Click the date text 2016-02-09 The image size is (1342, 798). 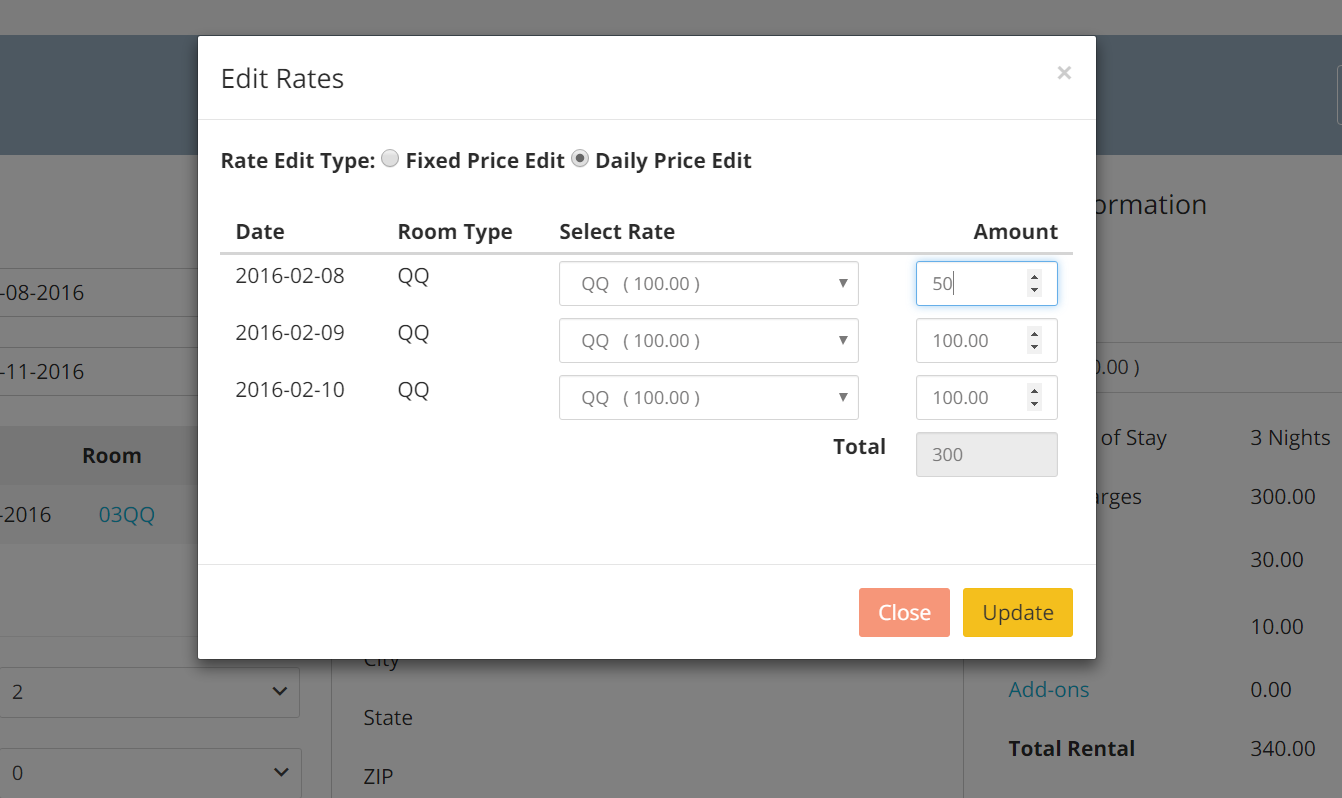tap(290, 333)
